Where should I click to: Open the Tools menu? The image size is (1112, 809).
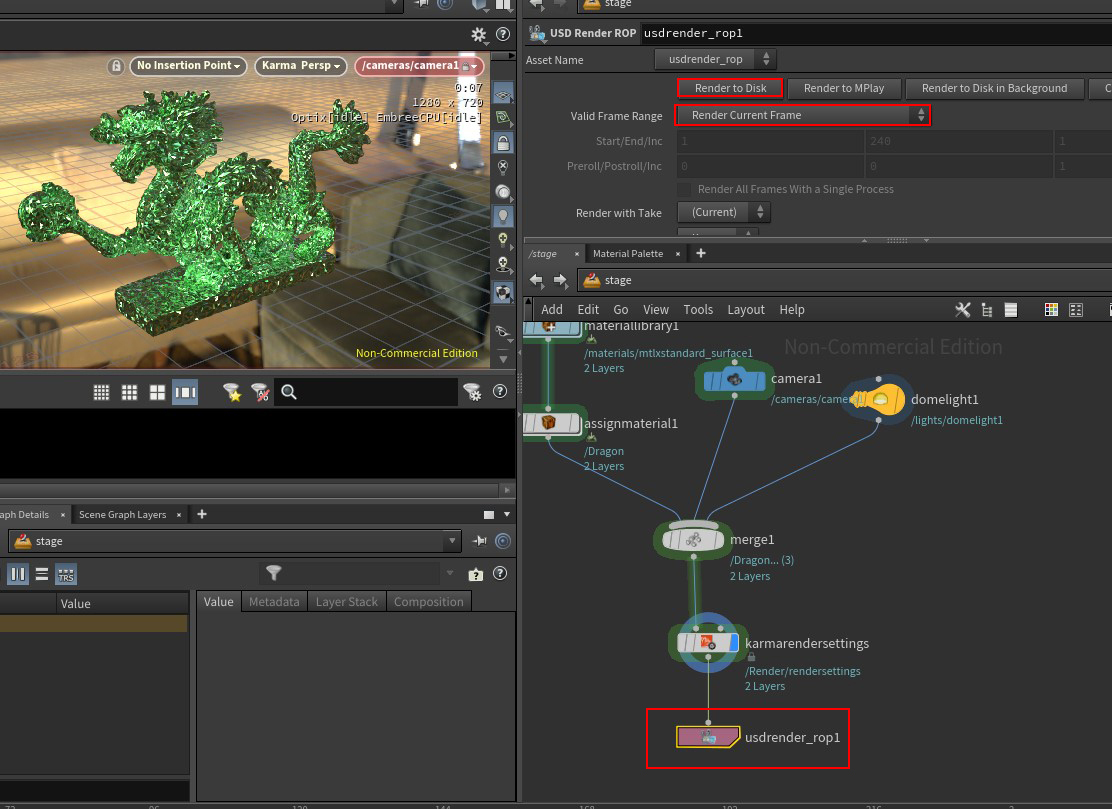(x=698, y=309)
